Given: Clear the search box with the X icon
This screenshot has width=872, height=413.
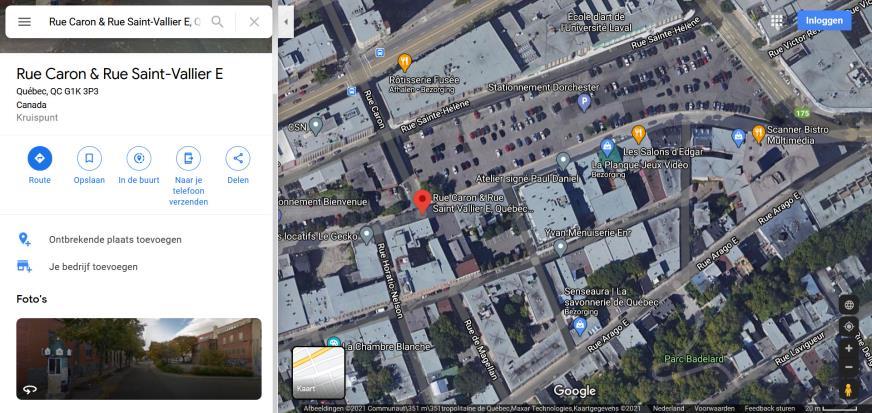Looking at the screenshot, I should (x=254, y=22).
